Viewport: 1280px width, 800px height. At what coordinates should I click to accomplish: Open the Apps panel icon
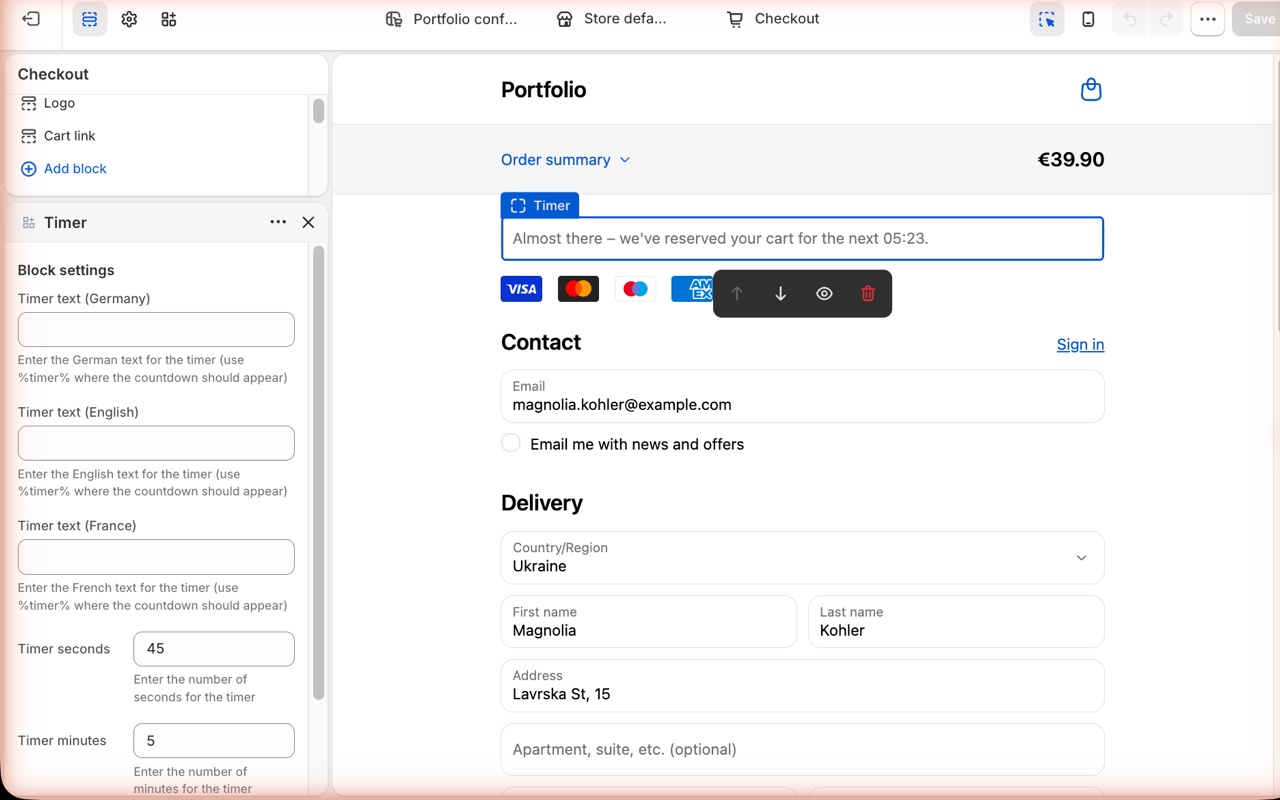[x=169, y=19]
